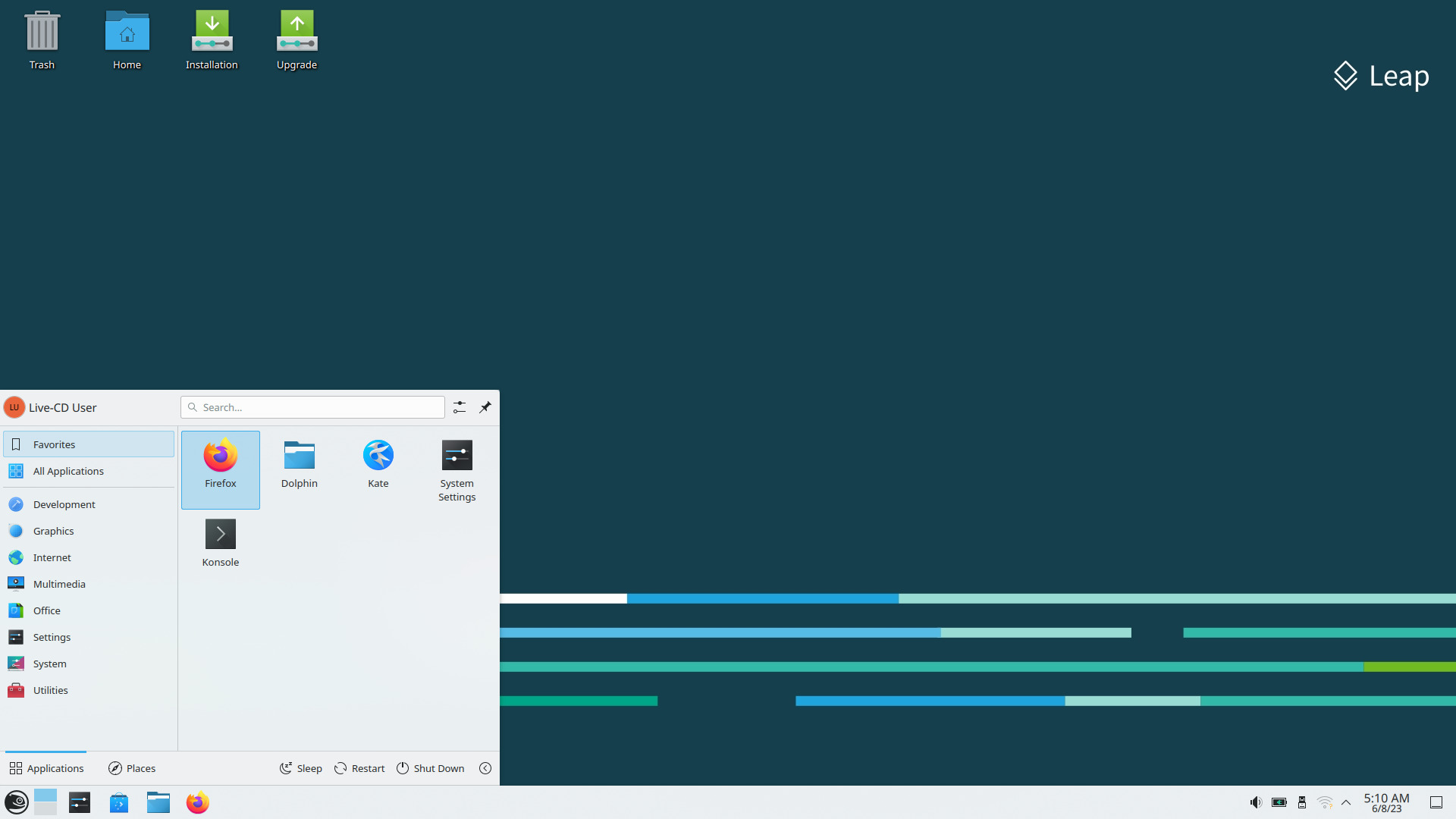Open the Development category
Viewport: 1456px width, 819px height.
click(89, 504)
